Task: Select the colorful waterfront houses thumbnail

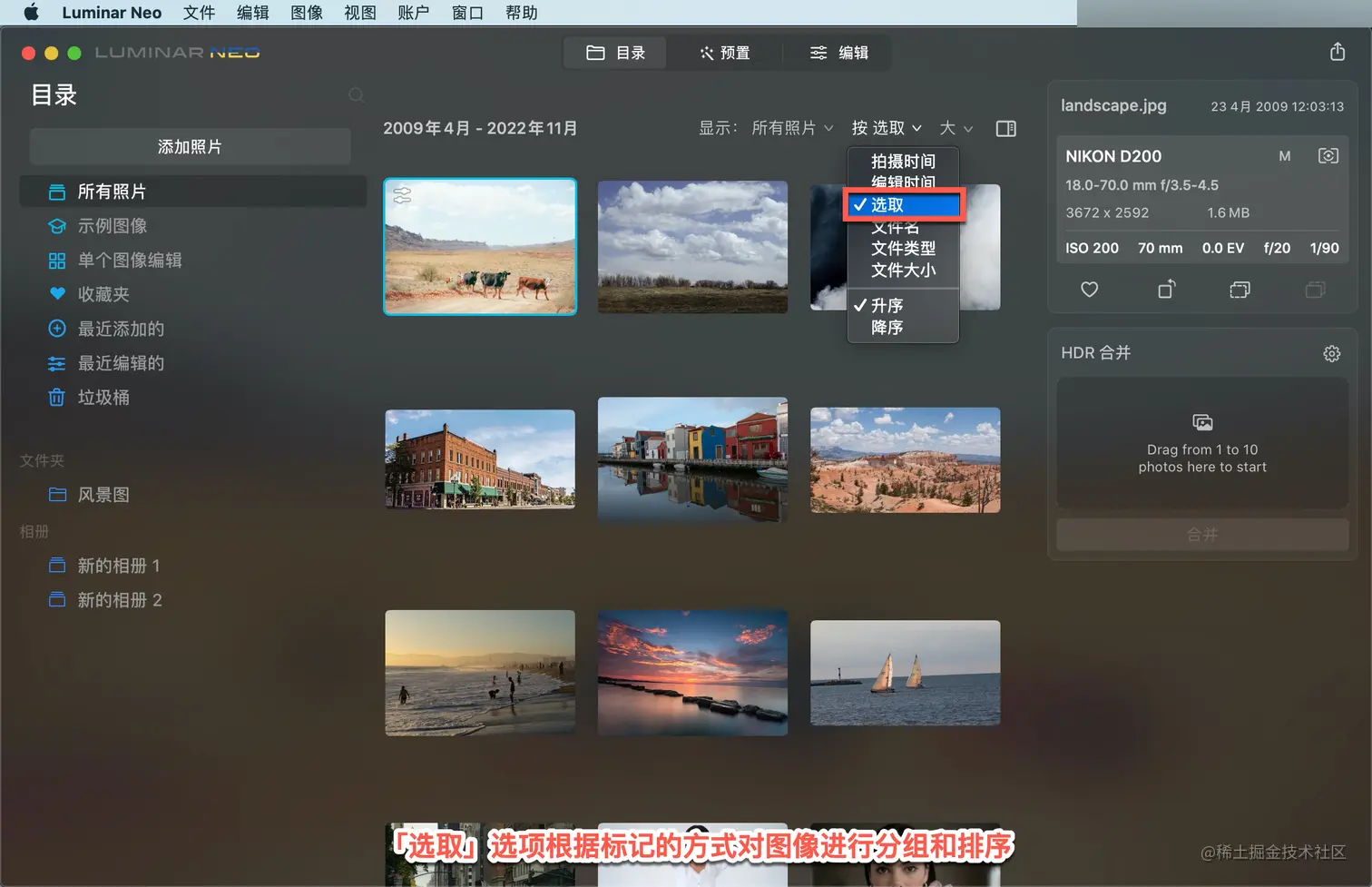Action: tap(692, 459)
